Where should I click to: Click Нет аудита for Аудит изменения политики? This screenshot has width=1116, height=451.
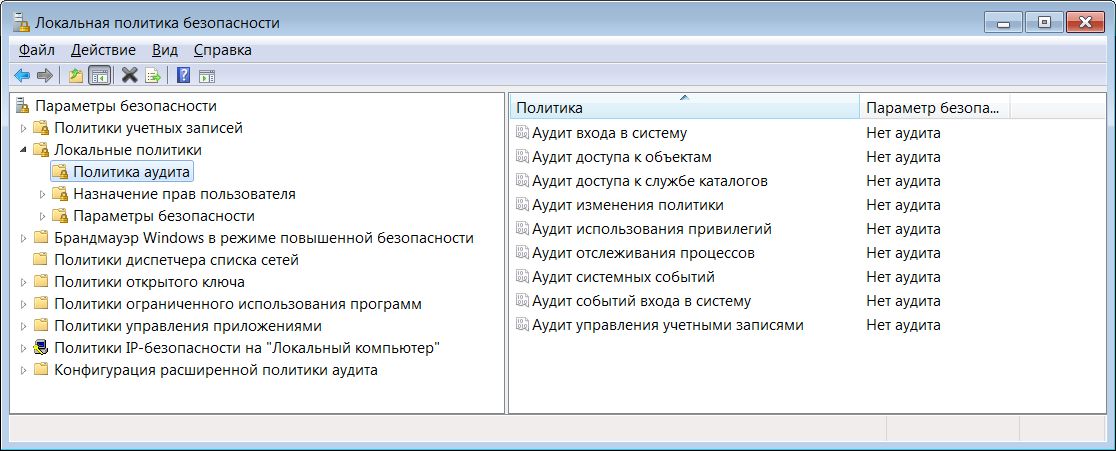903,206
